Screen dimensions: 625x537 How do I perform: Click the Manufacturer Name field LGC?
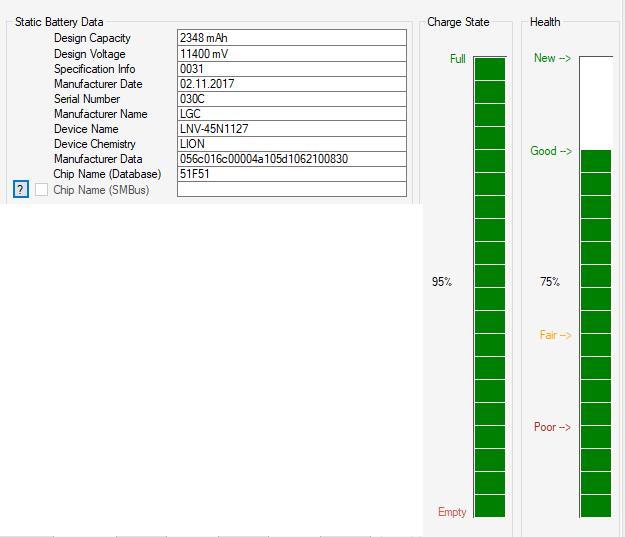[292, 114]
